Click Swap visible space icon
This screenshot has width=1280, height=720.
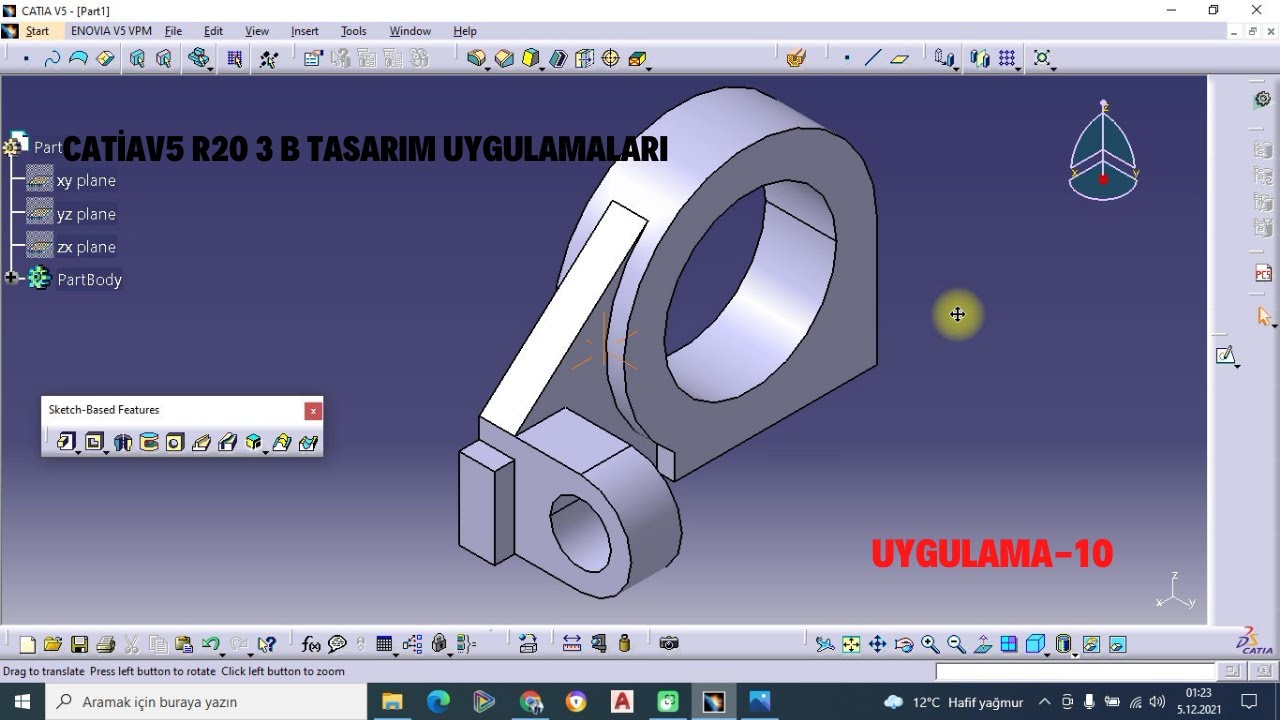(1117, 644)
